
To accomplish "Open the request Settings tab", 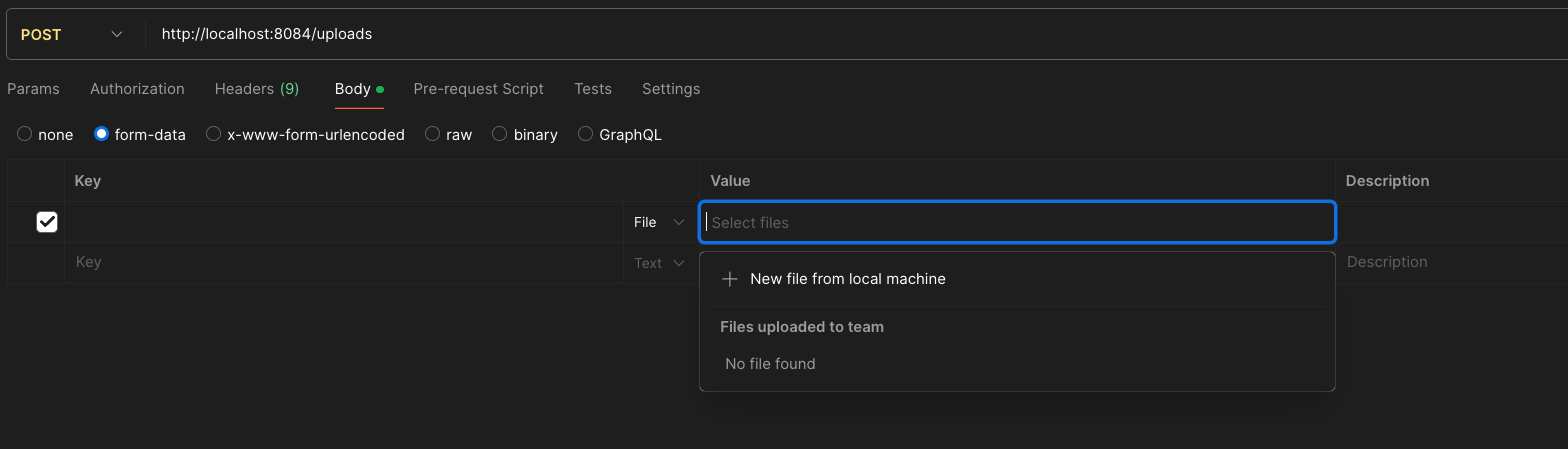I will click(671, 89).
